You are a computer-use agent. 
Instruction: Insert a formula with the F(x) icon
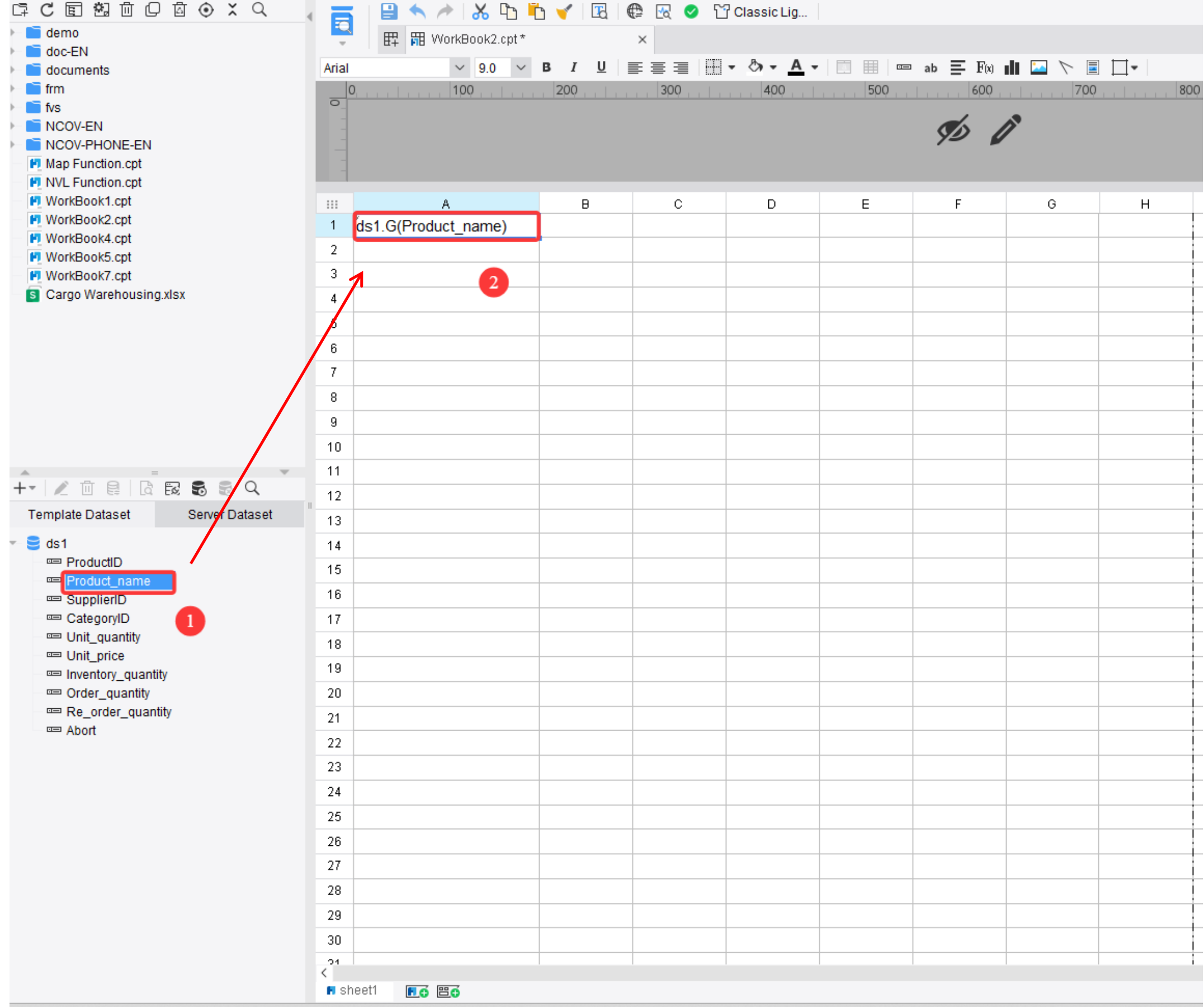click(x=985, y=68)
